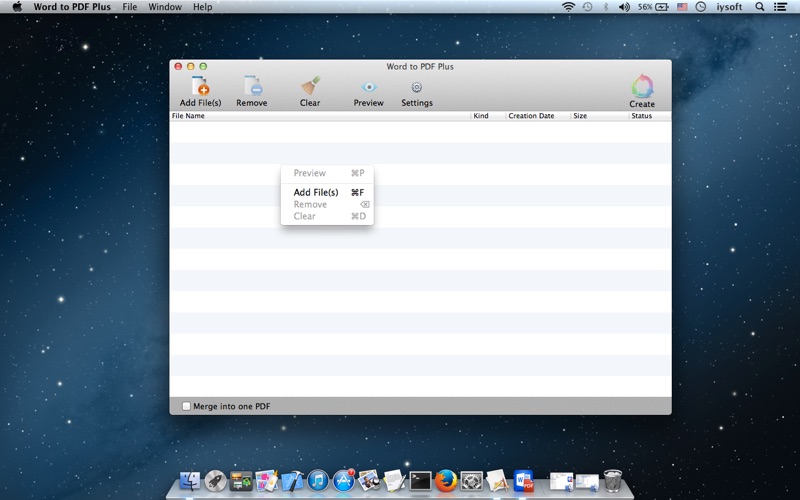The image size is (800, 500).
Task: Click the iysoft user name
Action: point(729,7)
